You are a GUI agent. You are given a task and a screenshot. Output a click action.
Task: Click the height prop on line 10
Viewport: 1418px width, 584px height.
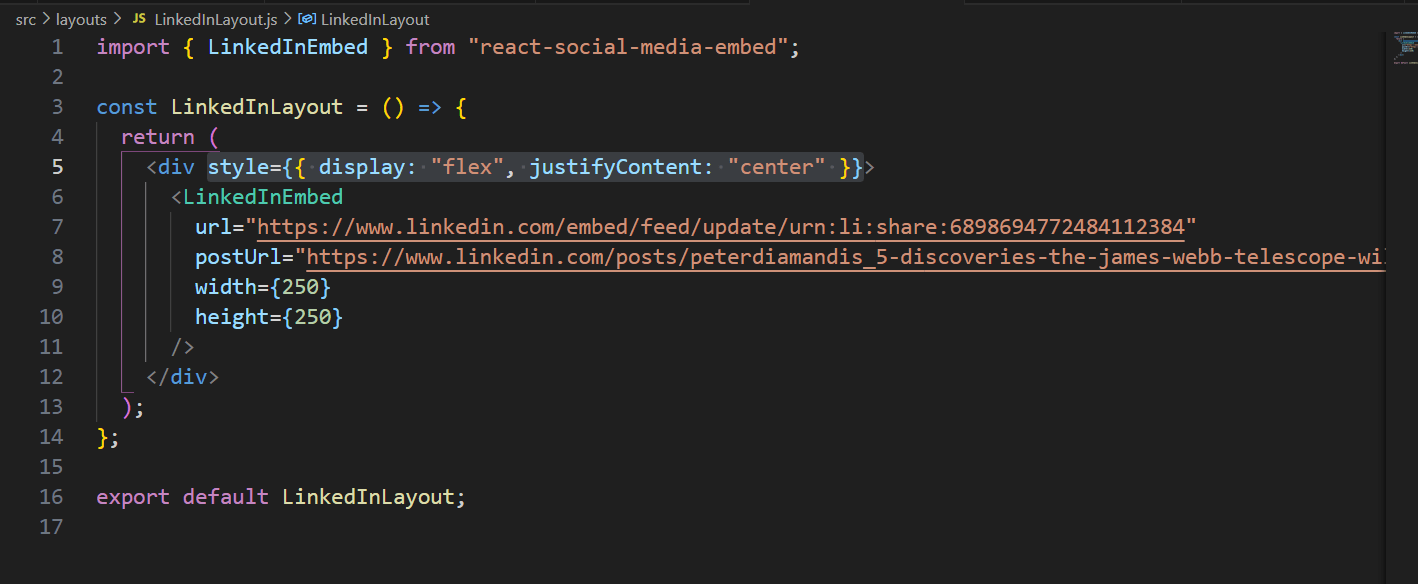click(x=231, y=316)
